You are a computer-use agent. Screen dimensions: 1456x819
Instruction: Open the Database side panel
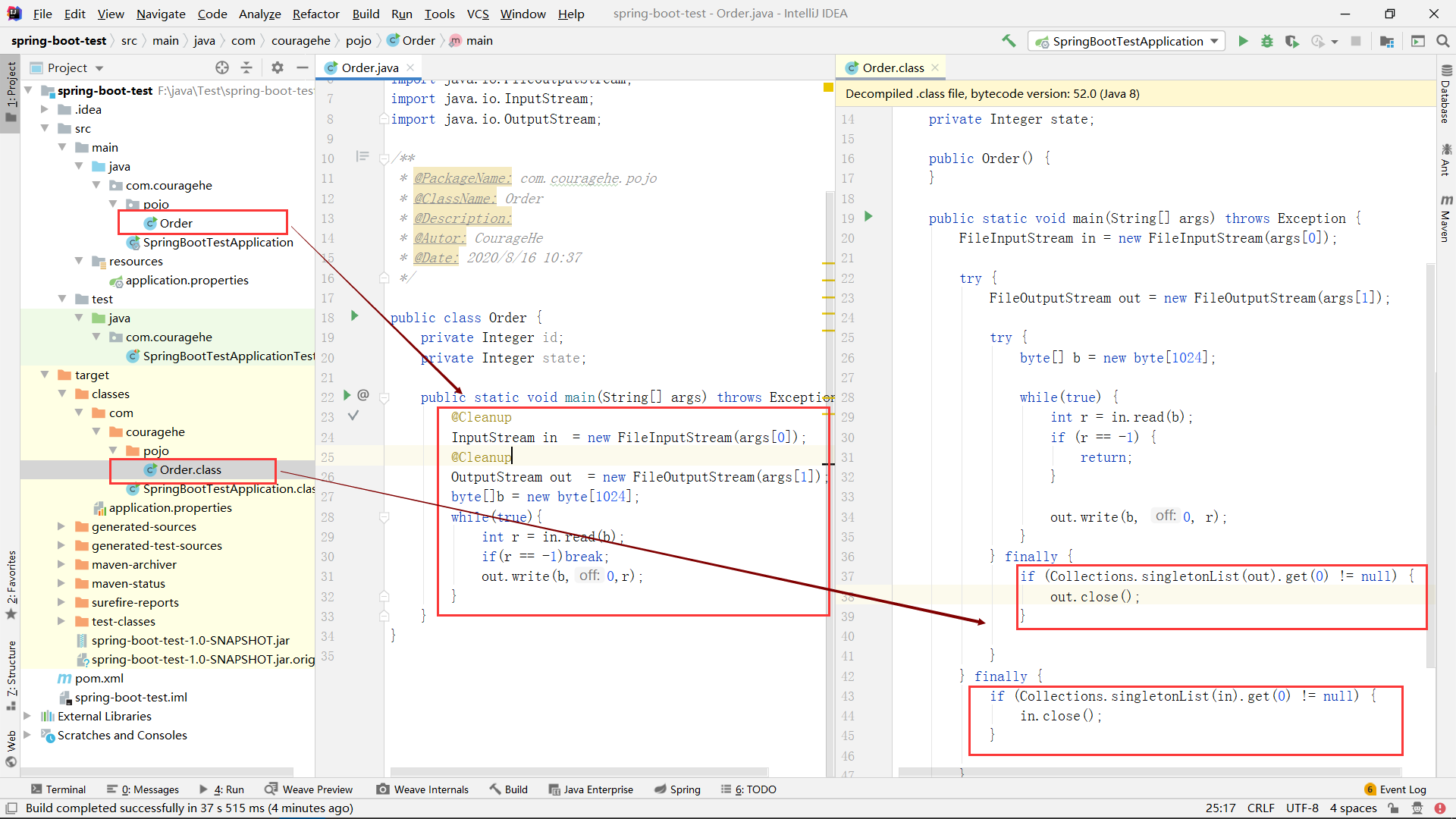1446,93
